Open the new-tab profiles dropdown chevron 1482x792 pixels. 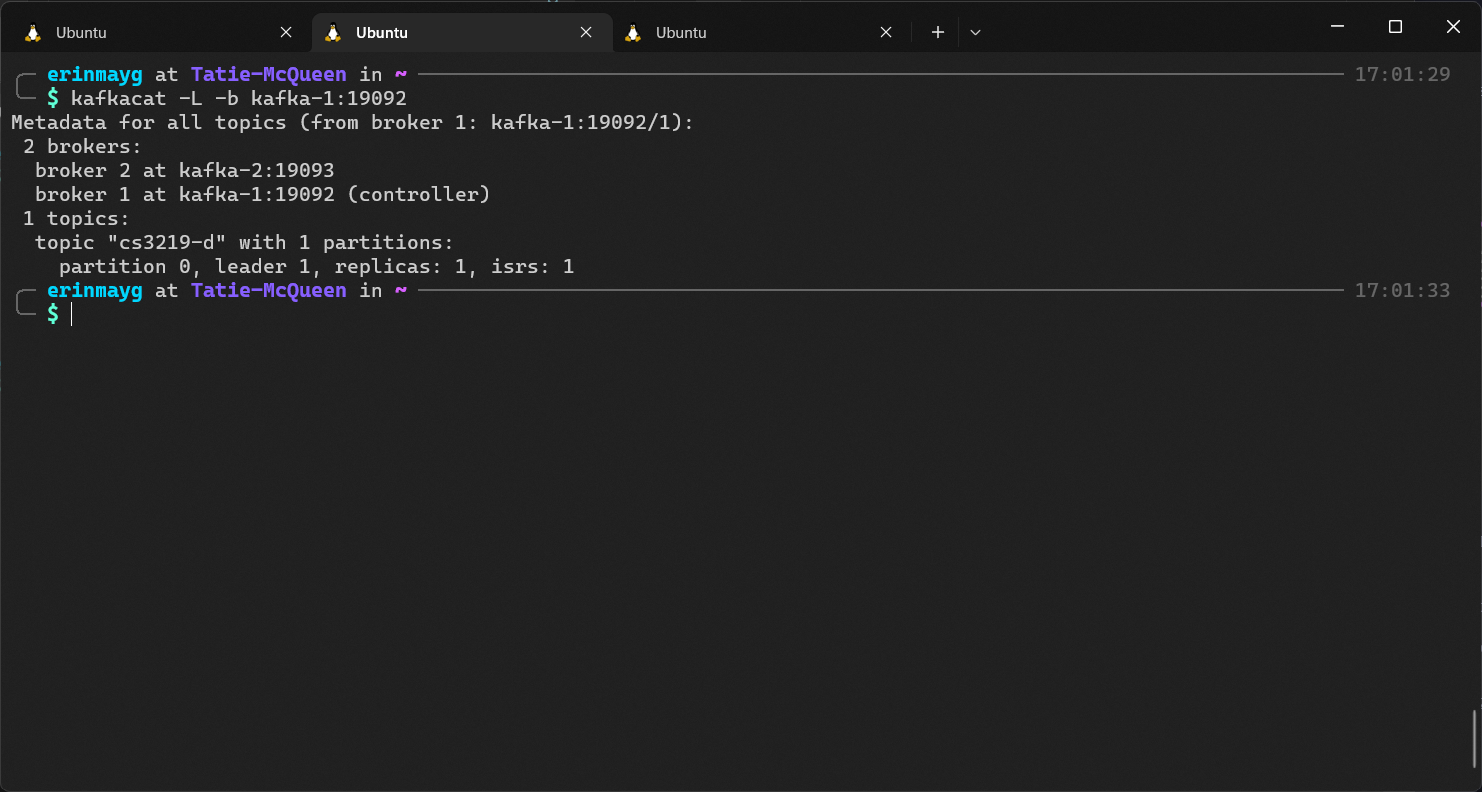[975, 32]
